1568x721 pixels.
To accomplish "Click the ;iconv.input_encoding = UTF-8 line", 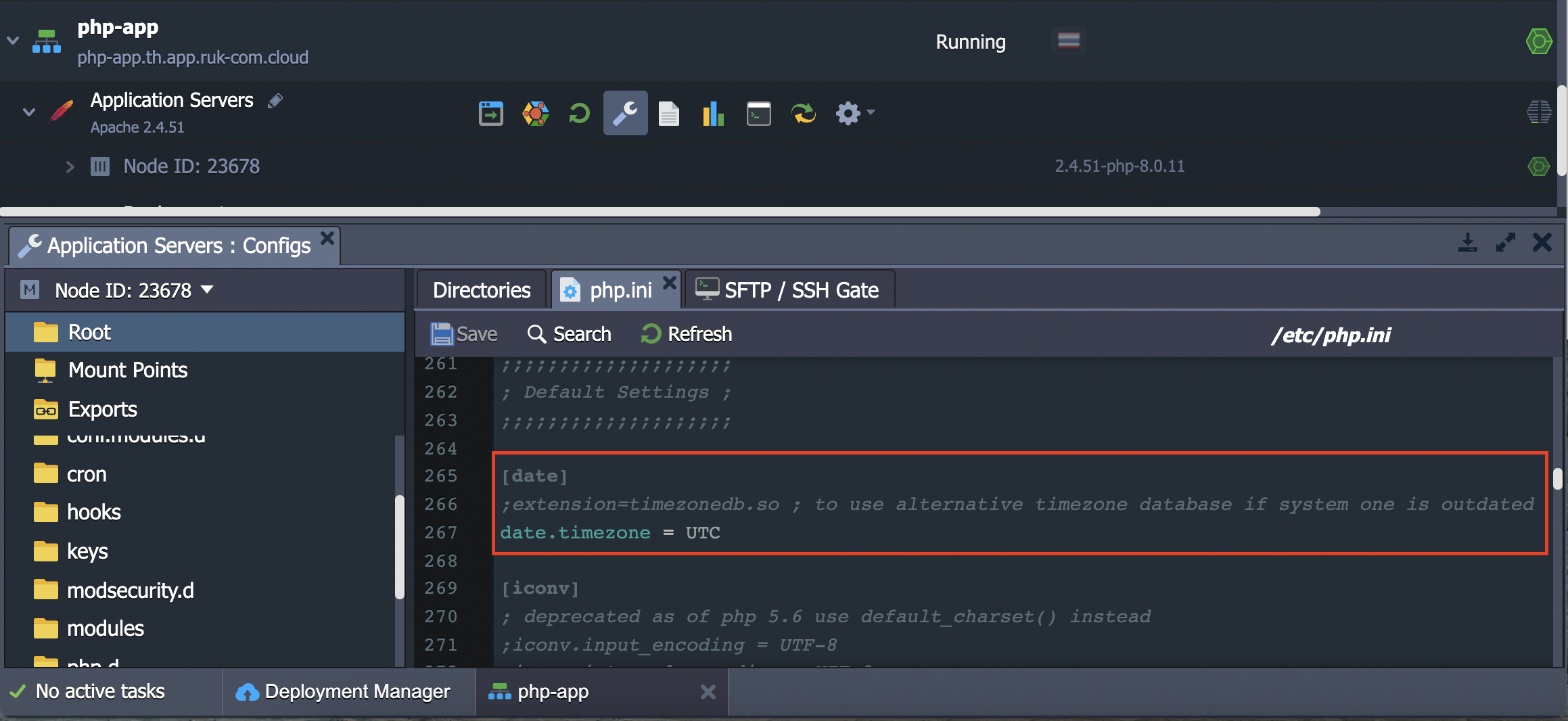I will coord(668,645).
